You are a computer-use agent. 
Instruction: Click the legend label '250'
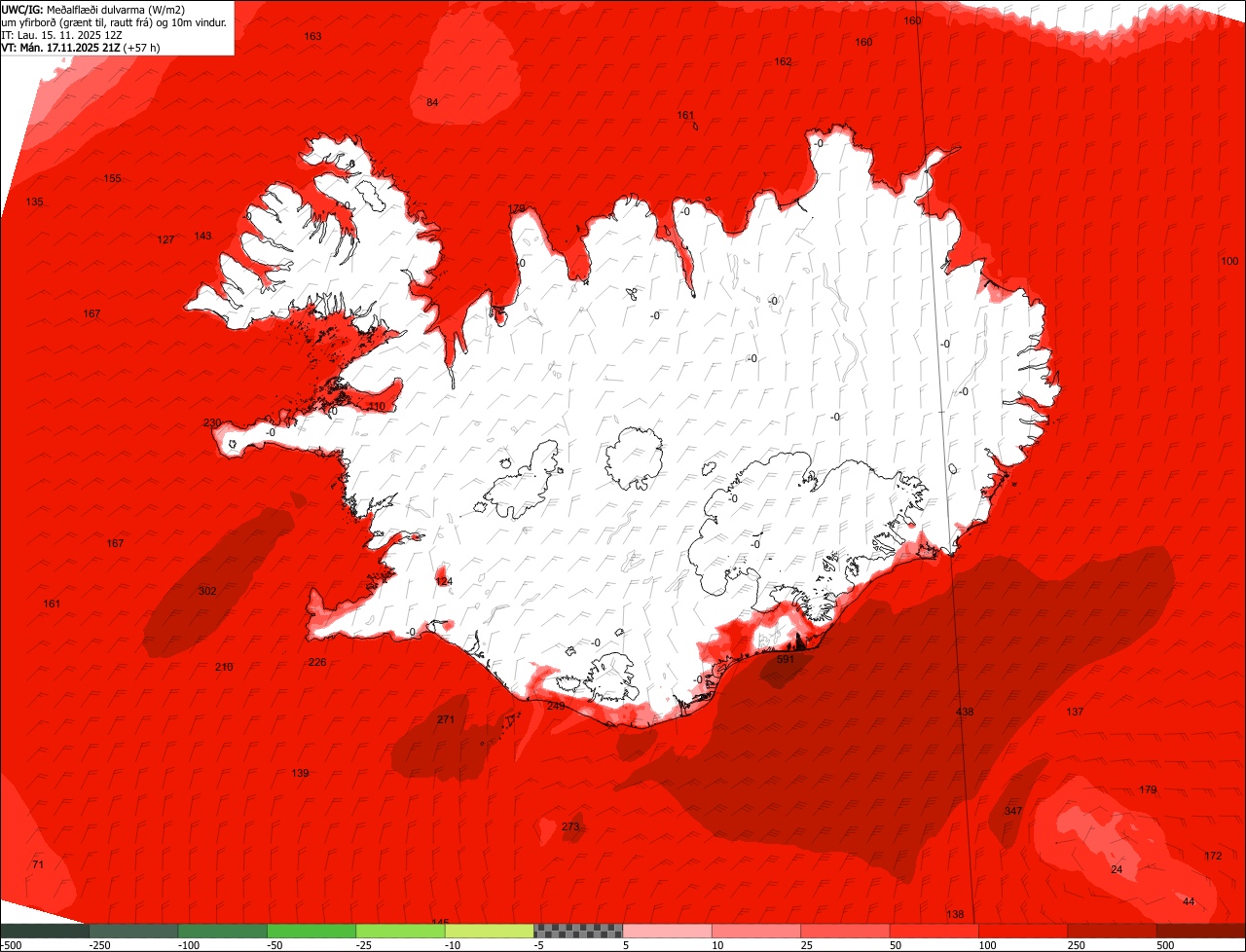pos(1077,945)
